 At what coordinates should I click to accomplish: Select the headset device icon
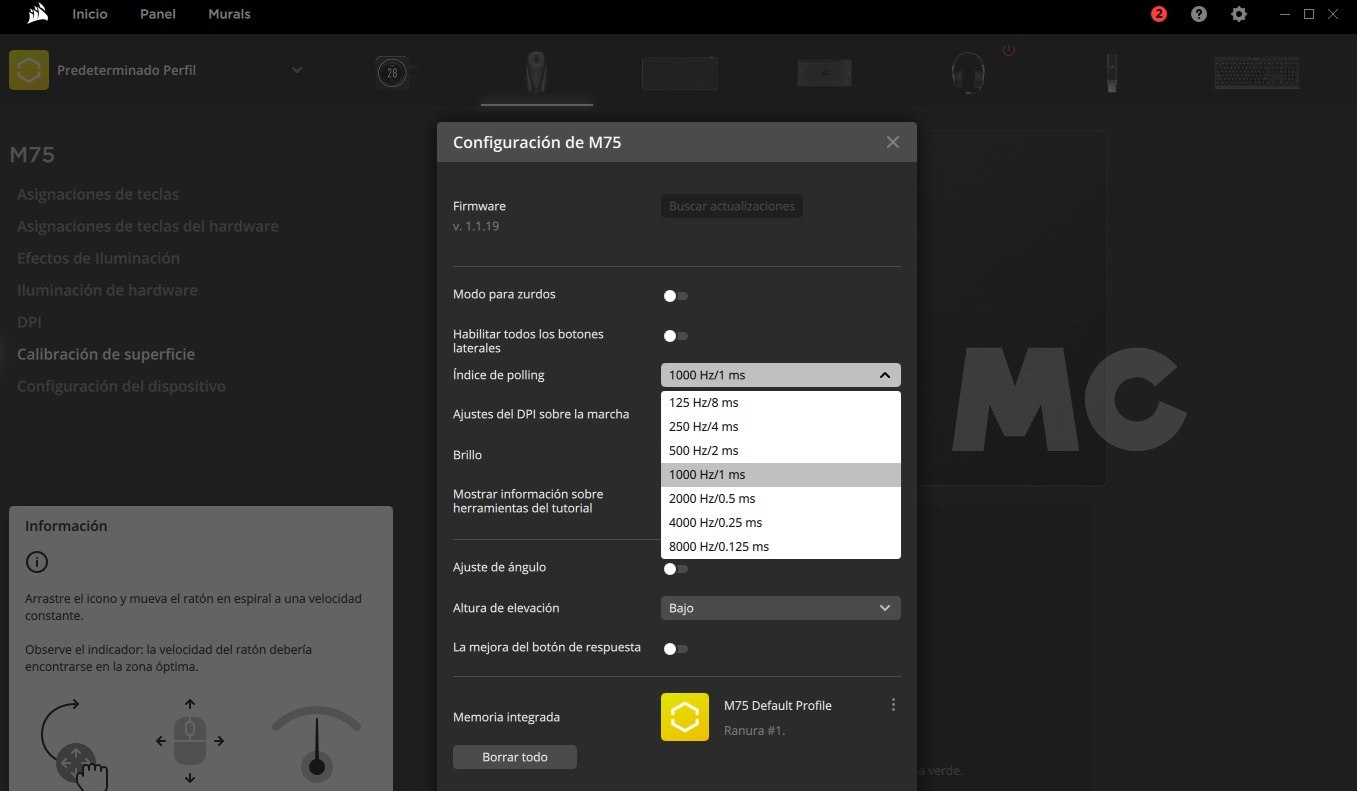coord(967,73)
